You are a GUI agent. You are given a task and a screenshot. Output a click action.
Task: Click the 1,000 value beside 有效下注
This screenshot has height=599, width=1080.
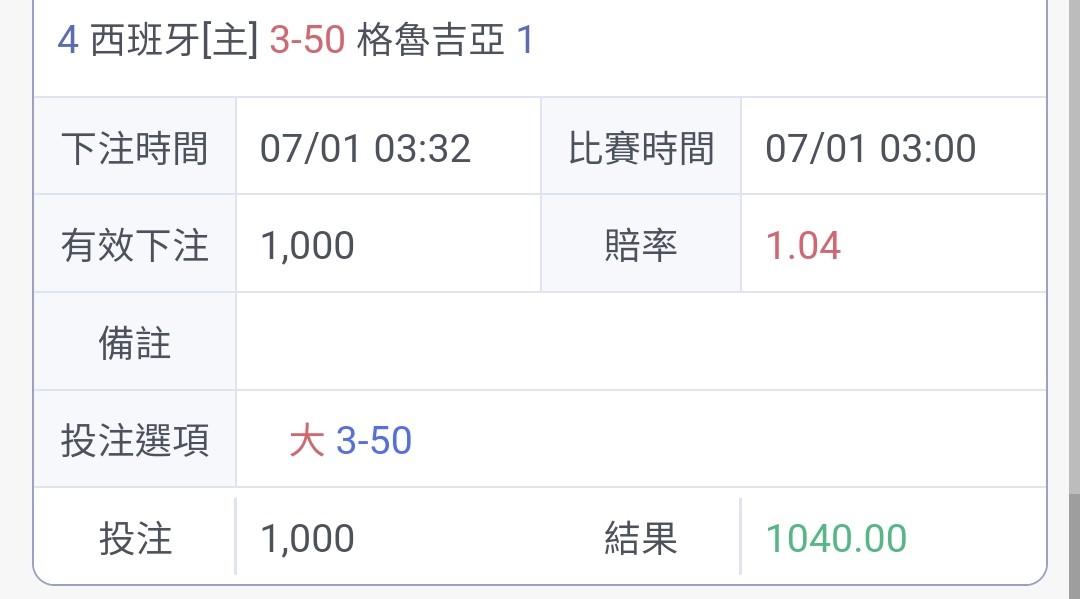tap(307, 245)
